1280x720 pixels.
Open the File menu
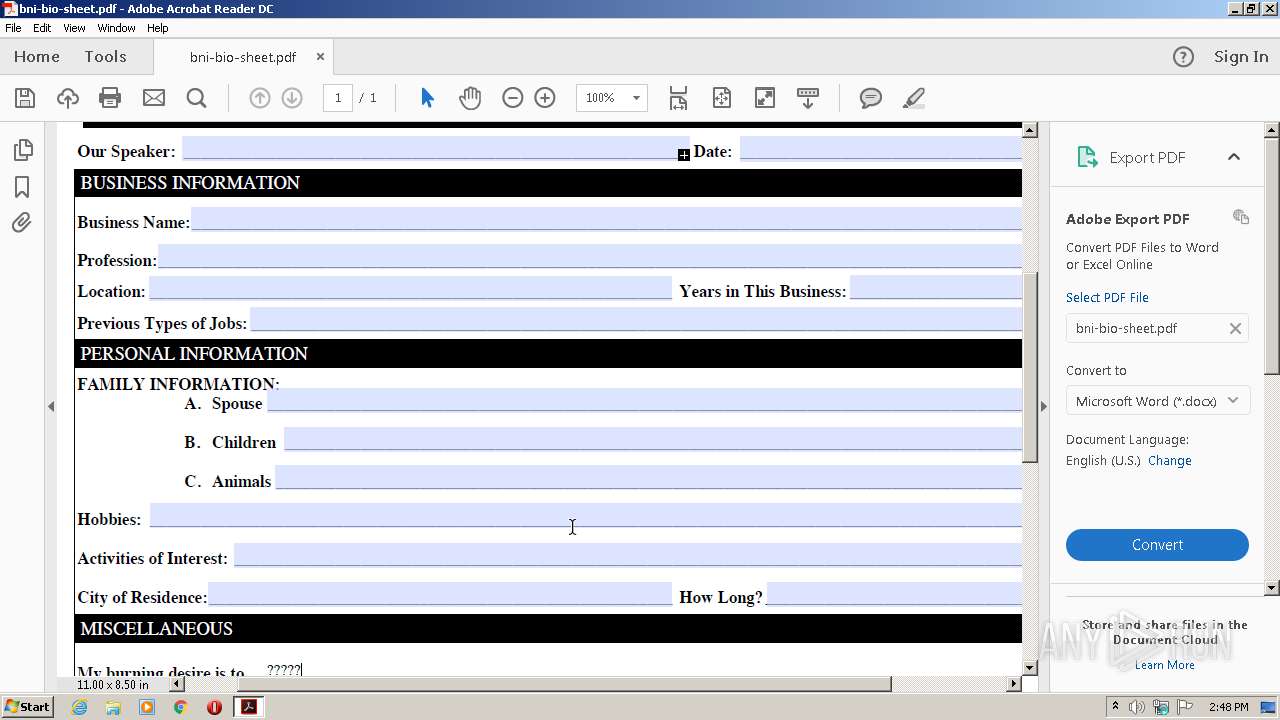pyautogui.click(x=13, y=28)
